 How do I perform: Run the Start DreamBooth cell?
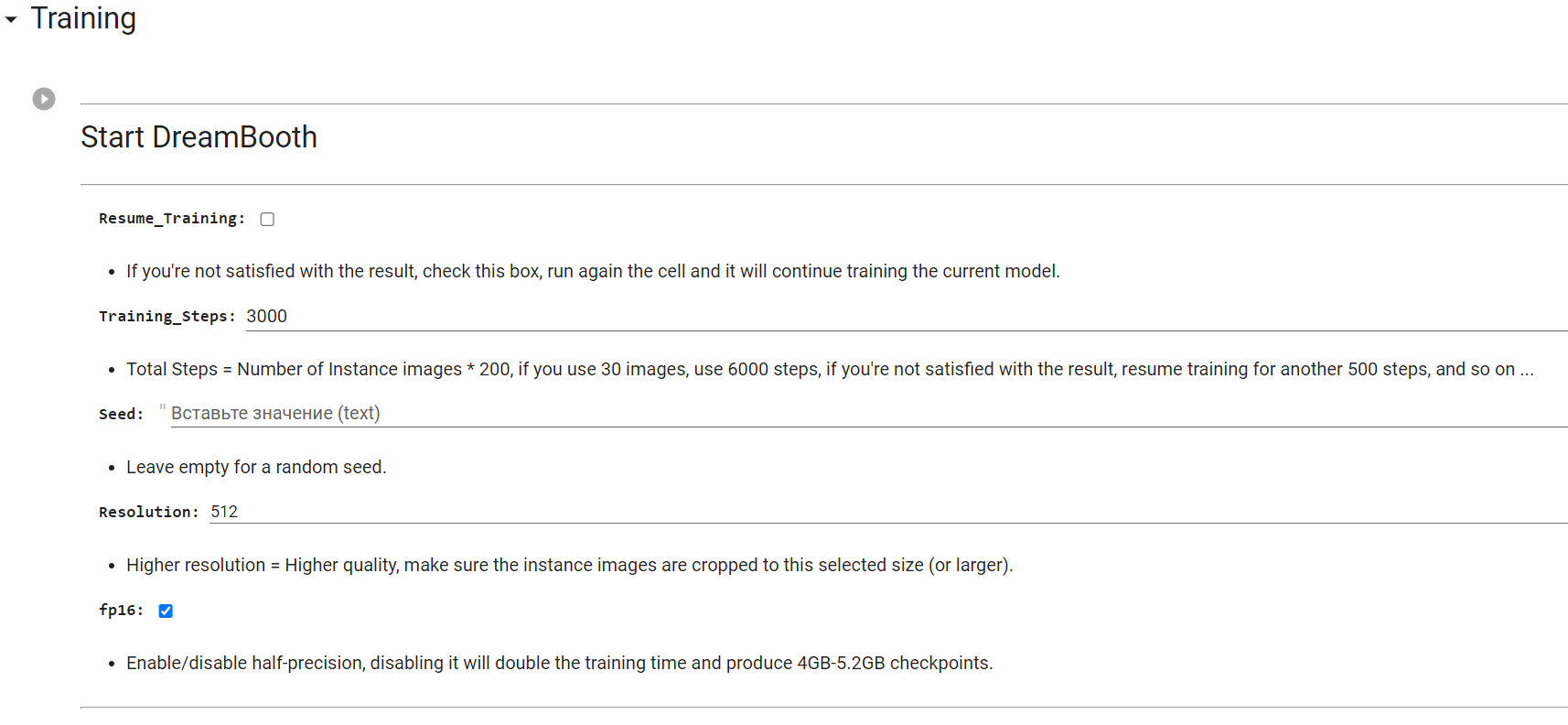coord(44,99)
